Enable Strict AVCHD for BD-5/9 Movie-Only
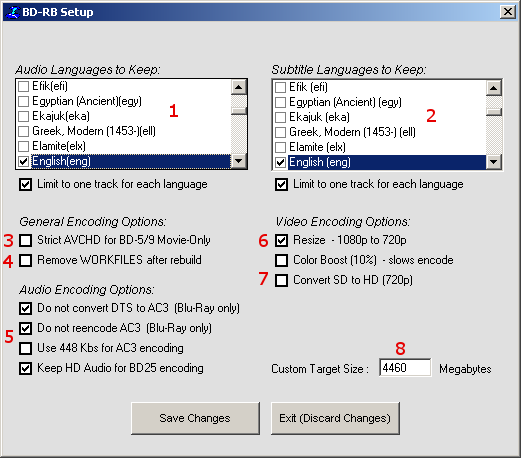 pyautogui.click(x=26, y=240)
